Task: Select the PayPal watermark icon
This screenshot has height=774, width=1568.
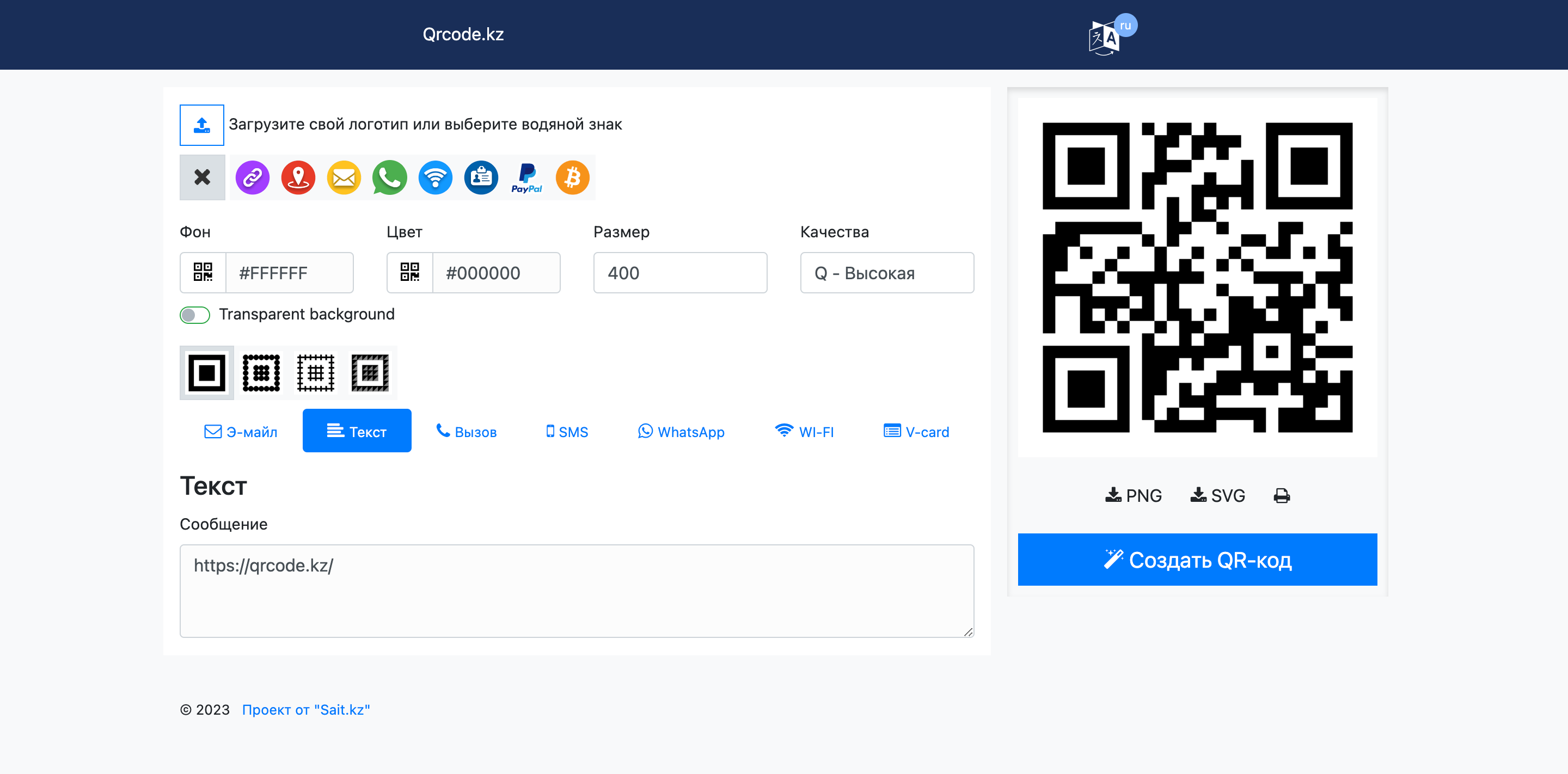Action: [526, 178]
